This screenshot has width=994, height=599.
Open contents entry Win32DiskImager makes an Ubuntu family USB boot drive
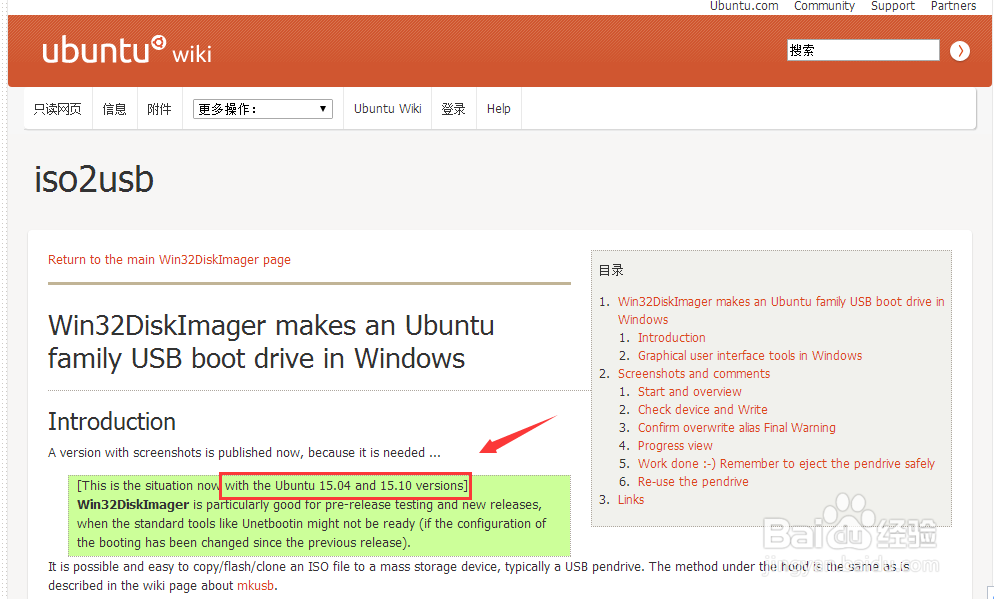pyautogui.click(x=781, y=311)
